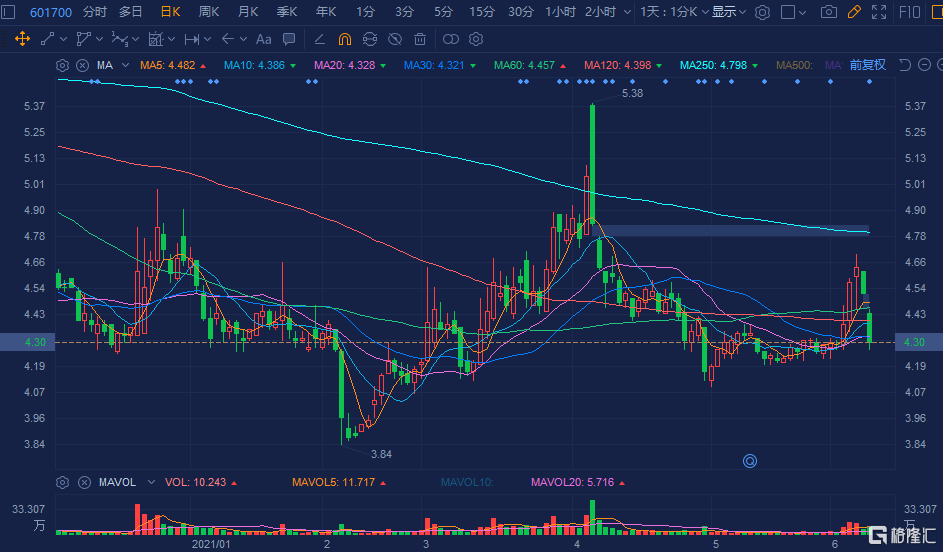Viewport: 943px width, 552px height.
Task: Toggle the drawing pencil tool icon
Action: pos(854,12)
